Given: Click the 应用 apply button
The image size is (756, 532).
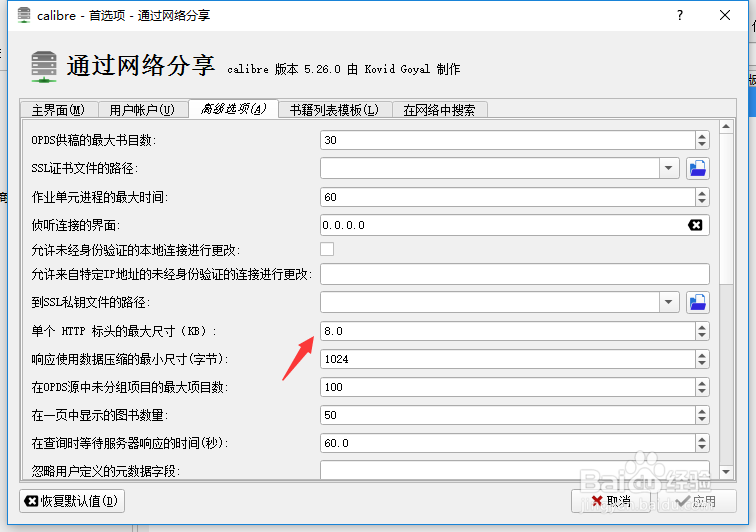Looking at the screenshot, I should pyautogui.click(x=697, y=501).
